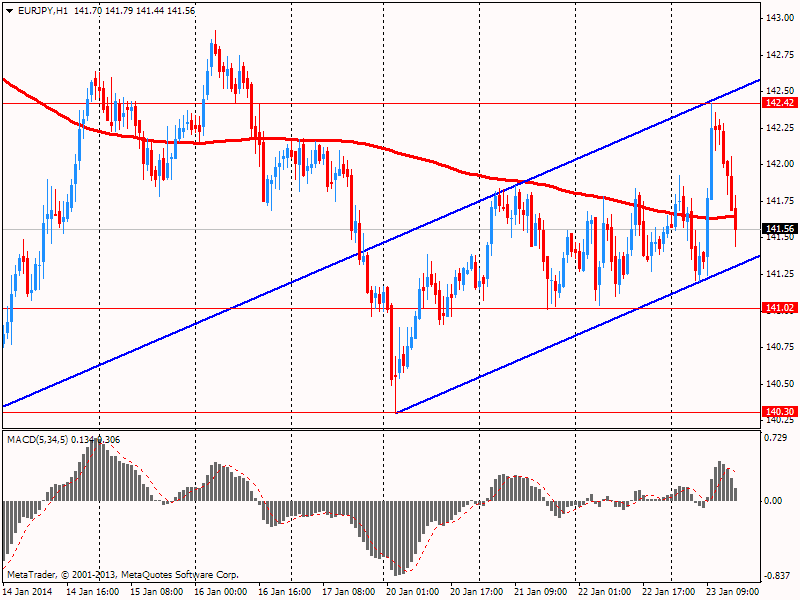The height and width of the screenshot is (600, 800).
Task: Click the 142.00 price scale value
Action: [780, 164]
